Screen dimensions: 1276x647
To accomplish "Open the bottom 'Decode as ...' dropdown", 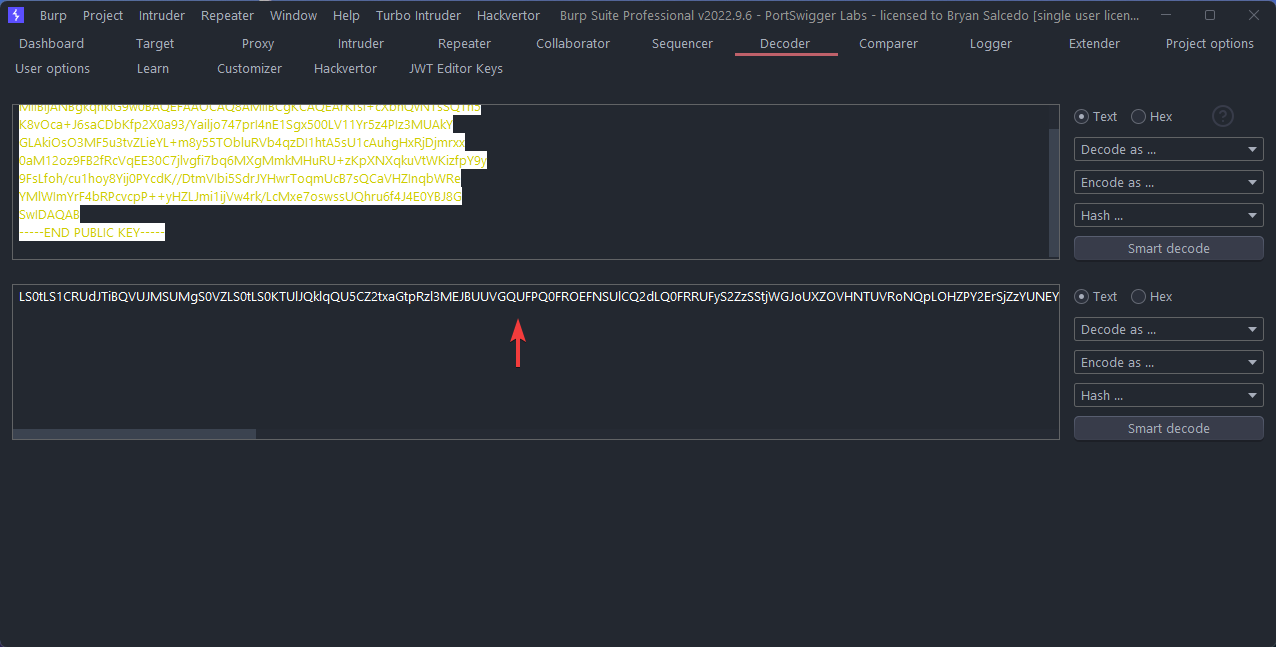I will pos(1168,330).
